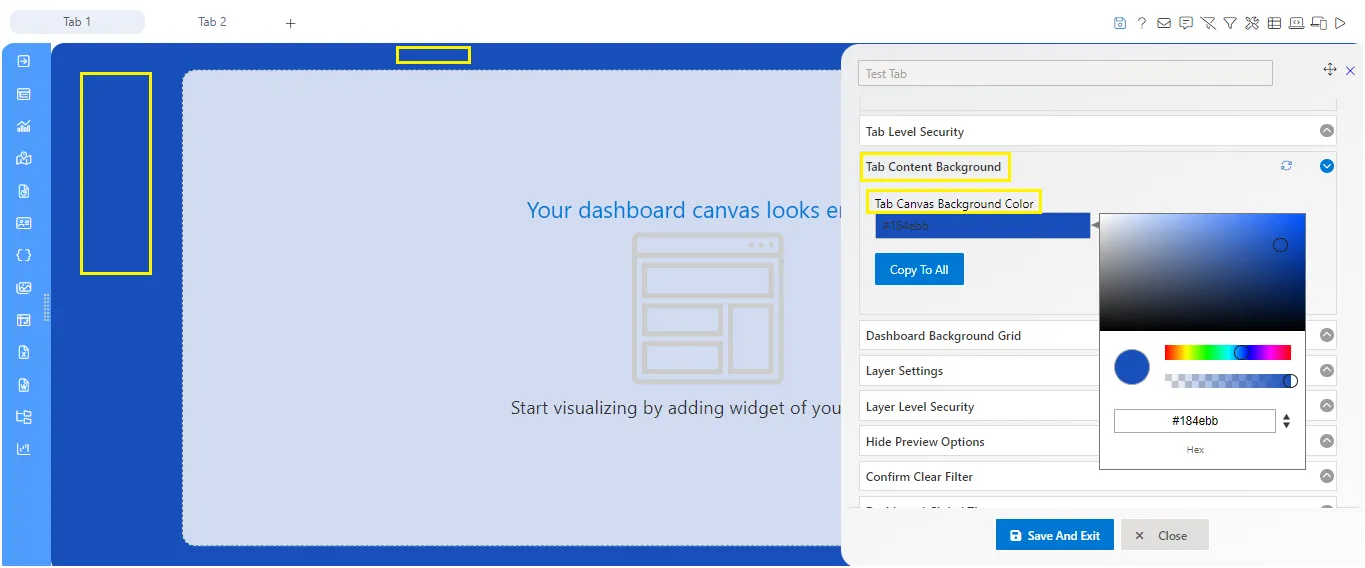1365x568 pixels.
Task: Click the plain funnel filter icon
Action: 1230,23
